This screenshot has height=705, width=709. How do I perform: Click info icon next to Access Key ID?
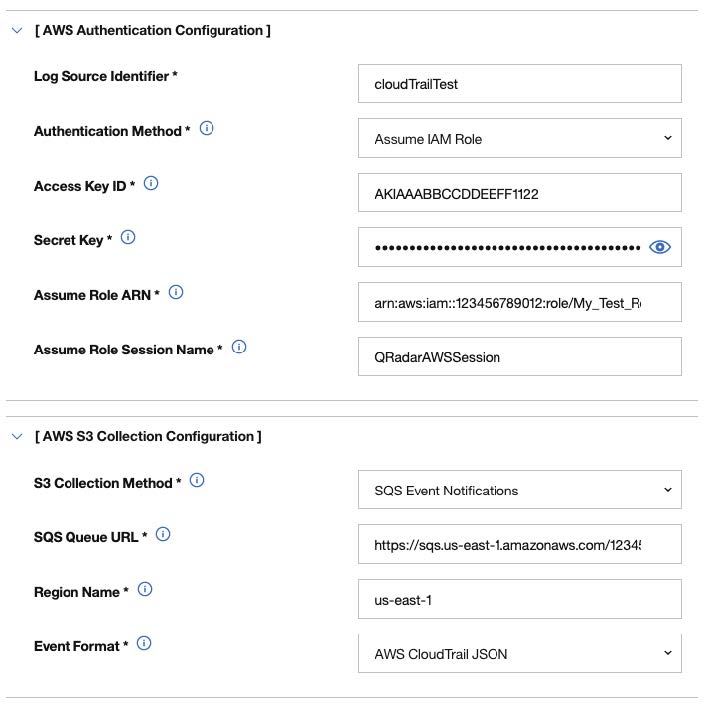point(152,184)
